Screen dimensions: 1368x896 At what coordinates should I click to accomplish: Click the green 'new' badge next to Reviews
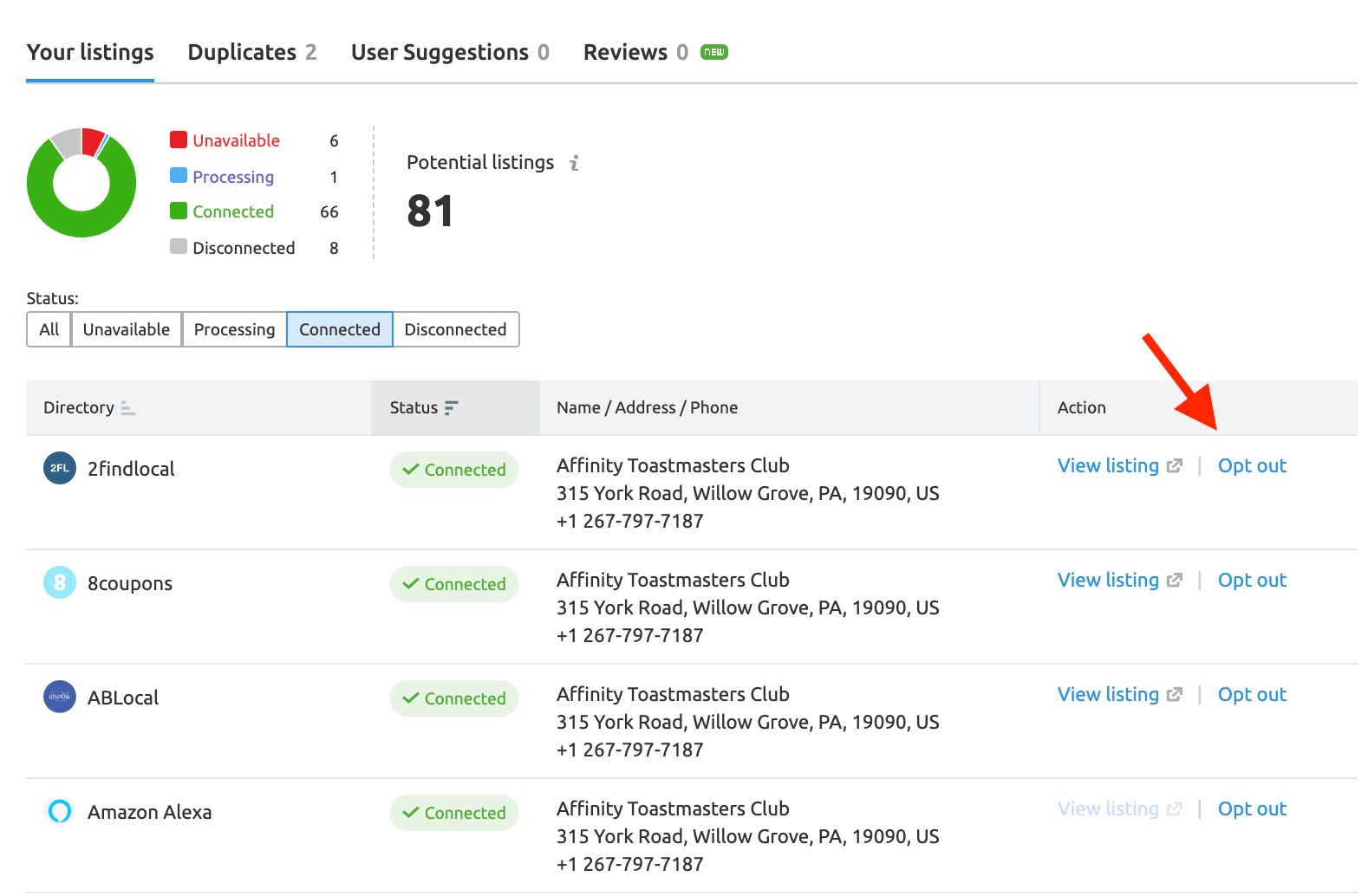714,52
